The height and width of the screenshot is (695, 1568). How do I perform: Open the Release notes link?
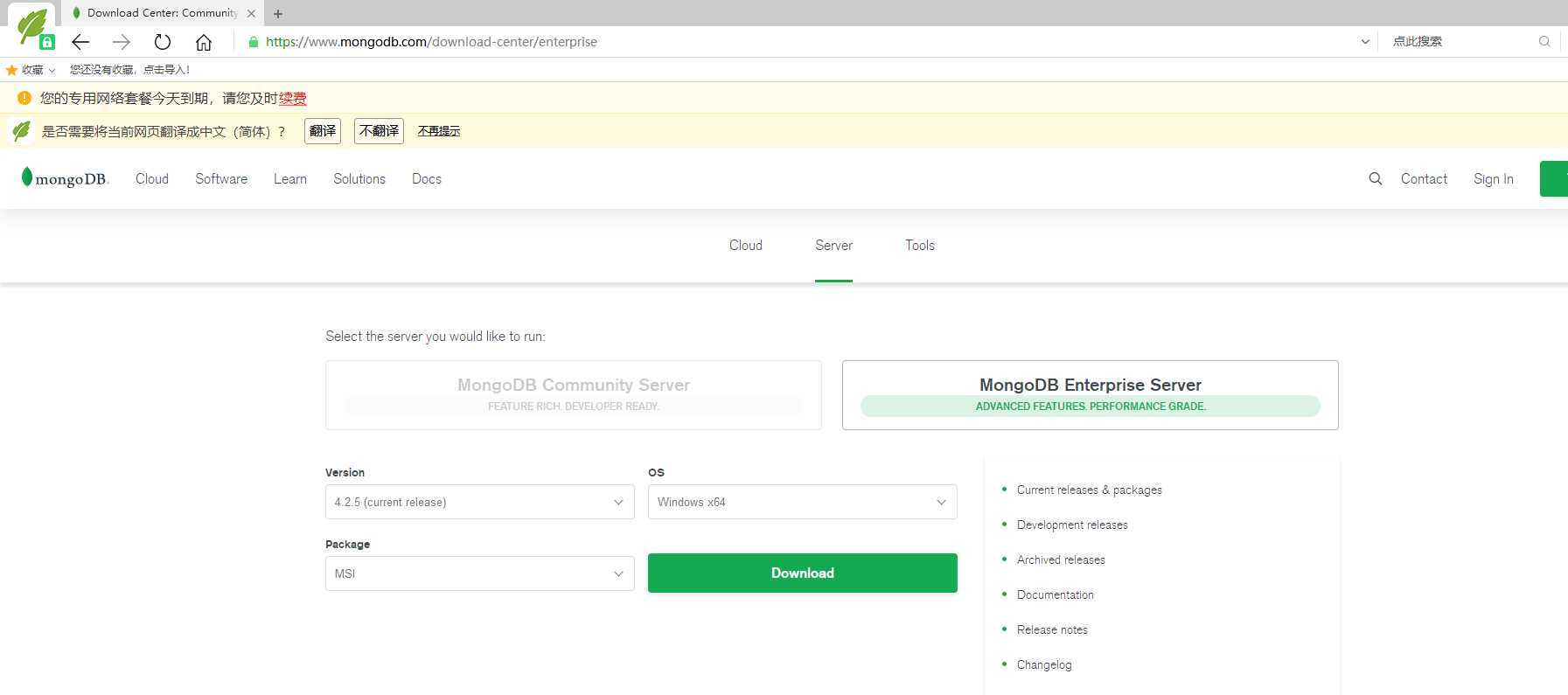1052,629
